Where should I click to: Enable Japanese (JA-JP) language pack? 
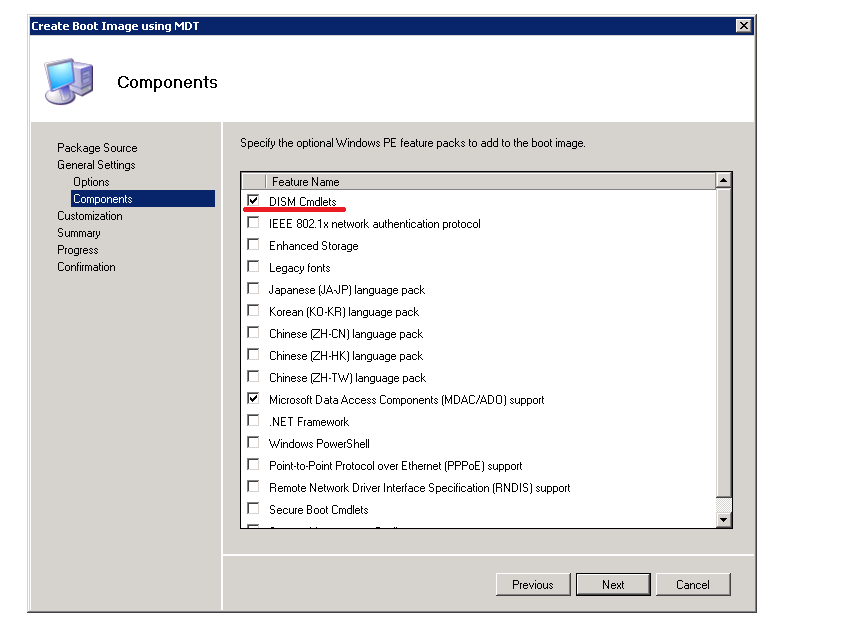(253, 289)
